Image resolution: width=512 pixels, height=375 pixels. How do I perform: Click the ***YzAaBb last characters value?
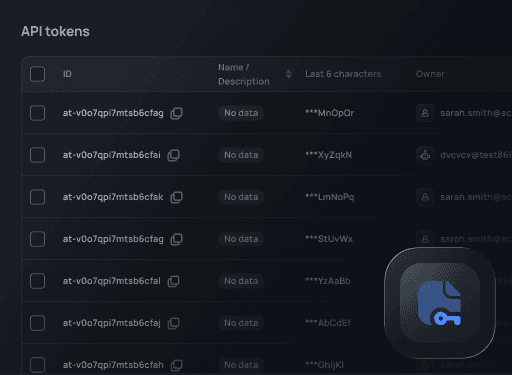point(328,281)
